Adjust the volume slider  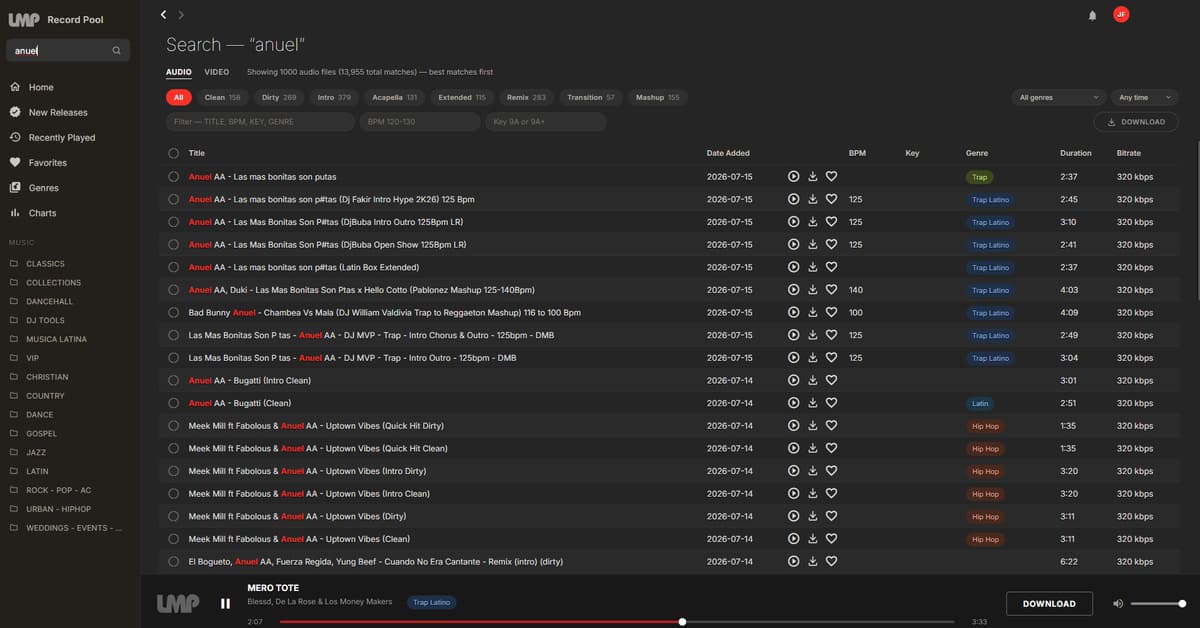[1158, 604]
